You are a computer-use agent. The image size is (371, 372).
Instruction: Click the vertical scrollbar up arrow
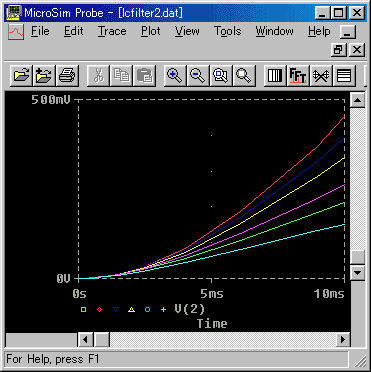358,100
